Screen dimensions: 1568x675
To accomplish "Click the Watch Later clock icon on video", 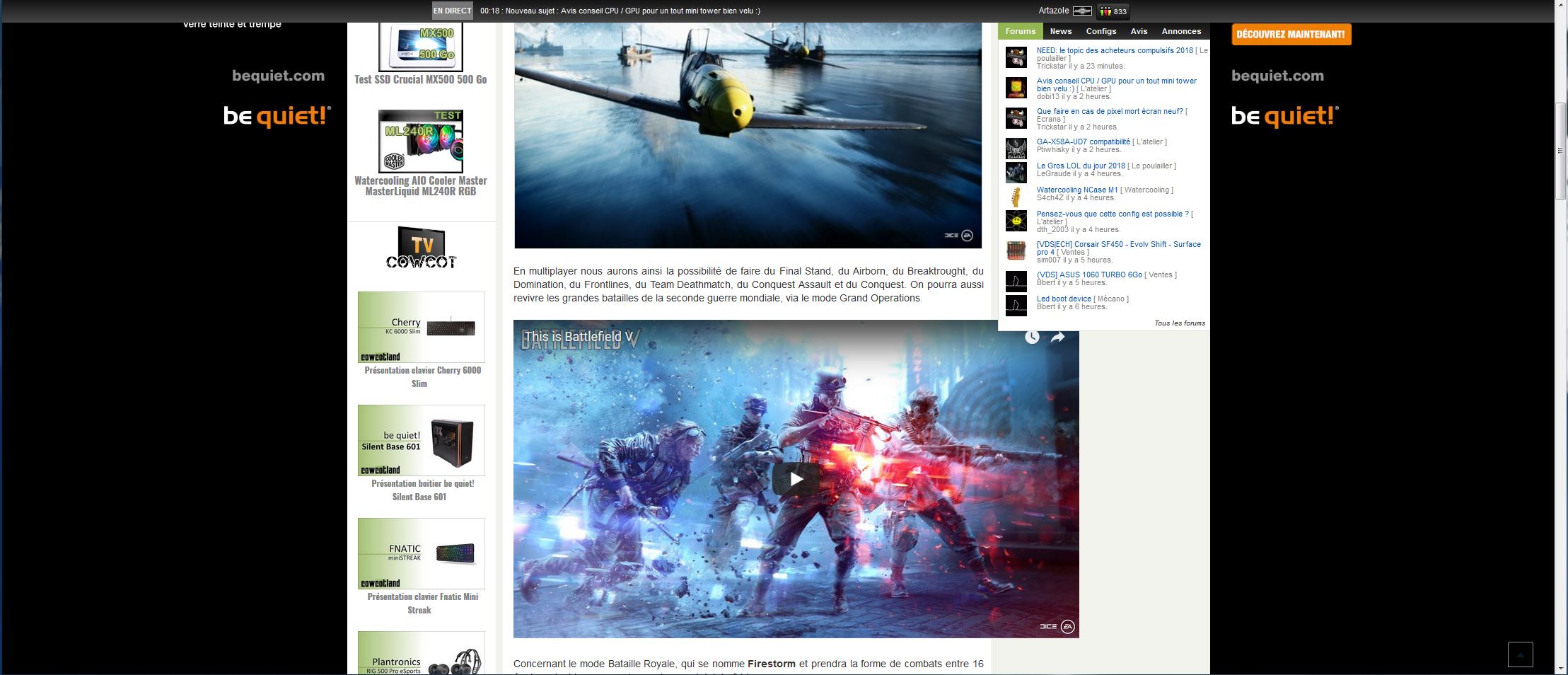I will coord(1033,337).
